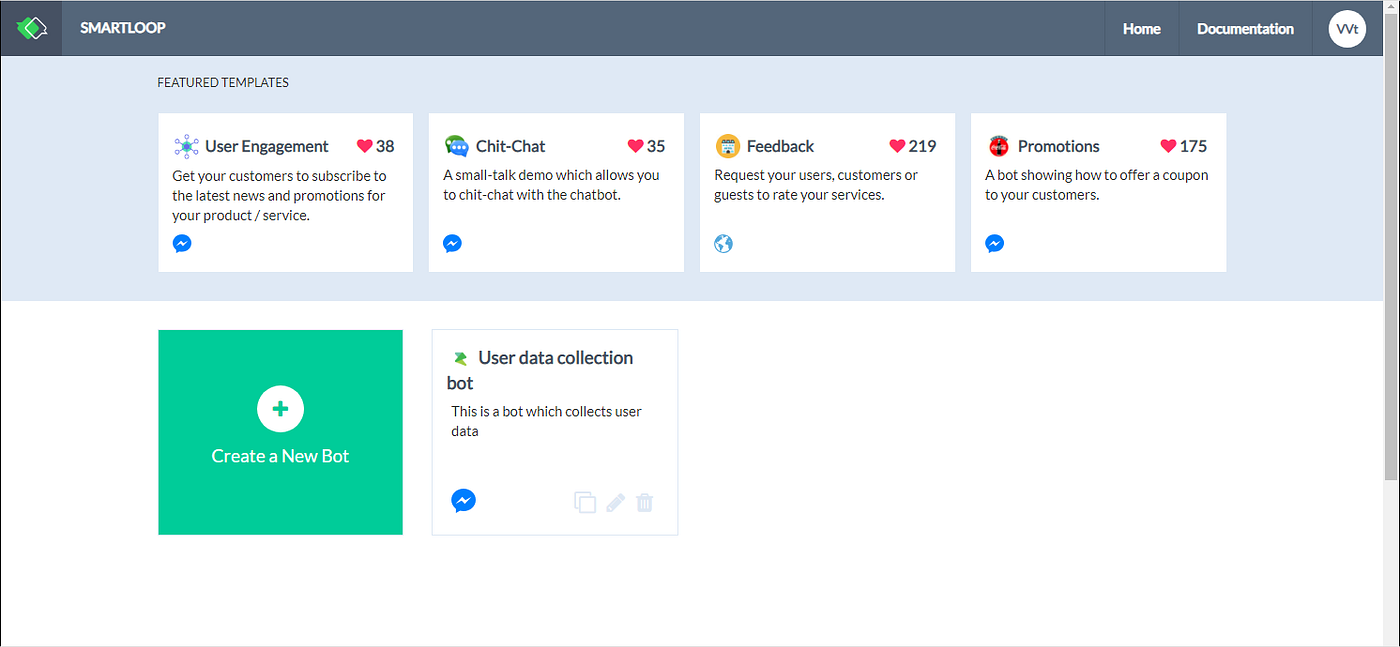Open the Documentation menu item

point(1245,29)
